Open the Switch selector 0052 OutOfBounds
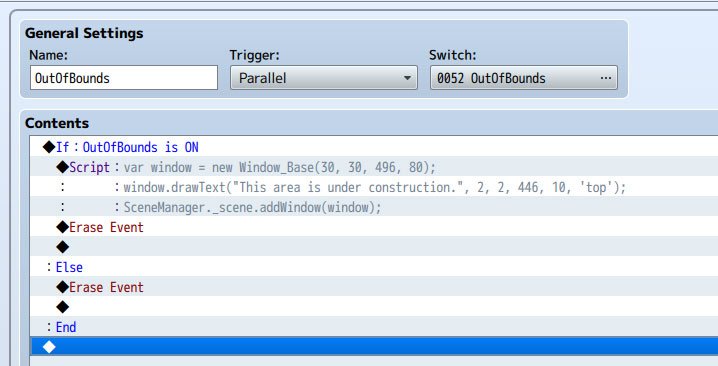 pos(524,78)
